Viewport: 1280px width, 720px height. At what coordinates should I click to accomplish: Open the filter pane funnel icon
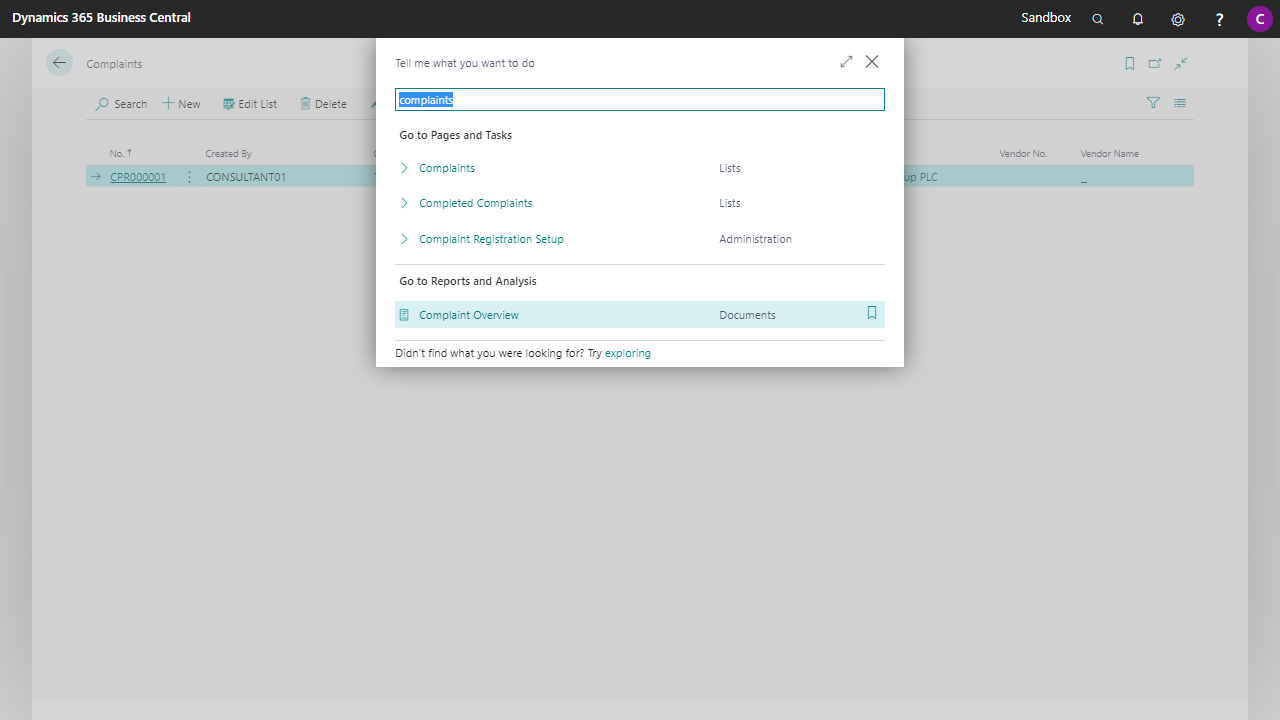coord(1152,102)
